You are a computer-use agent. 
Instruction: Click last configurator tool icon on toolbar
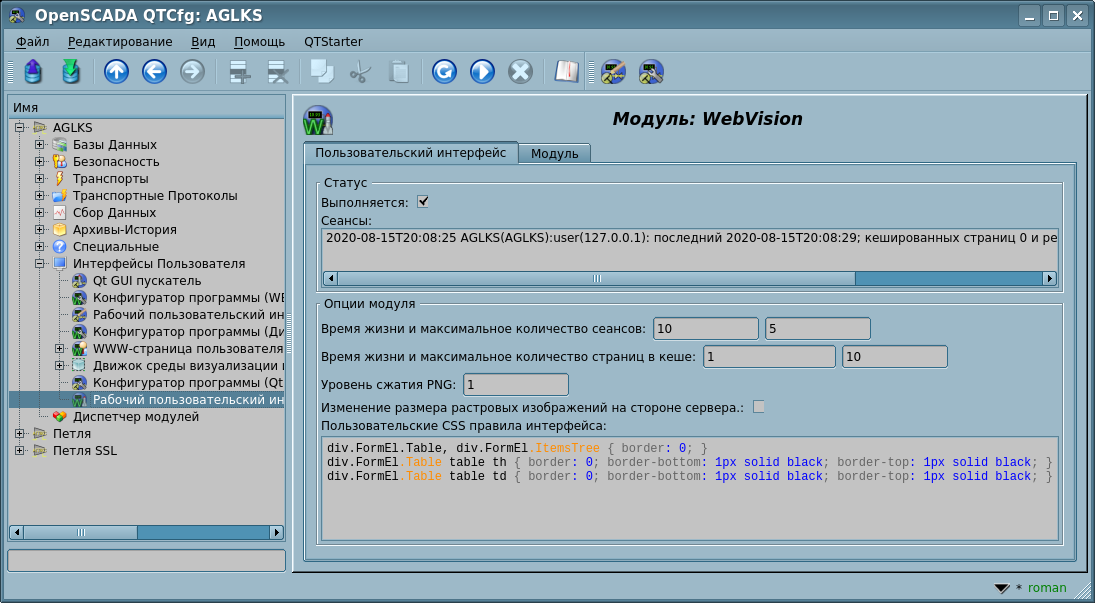[651, 71]
